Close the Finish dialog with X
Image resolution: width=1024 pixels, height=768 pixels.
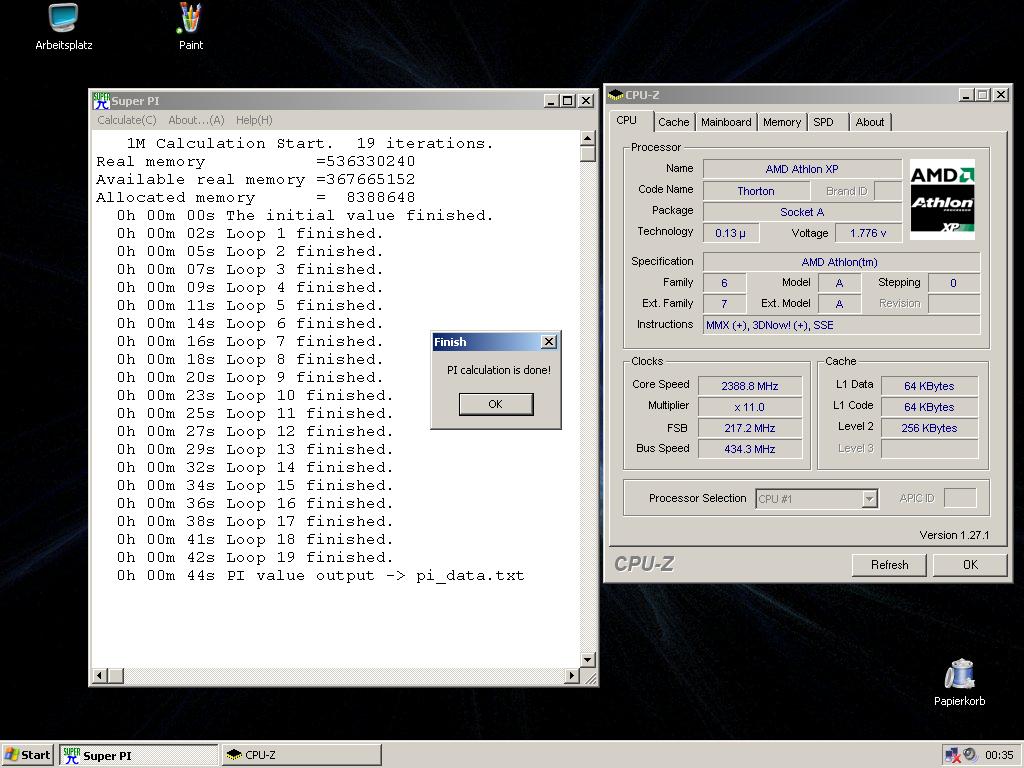[x=548, y=342]
